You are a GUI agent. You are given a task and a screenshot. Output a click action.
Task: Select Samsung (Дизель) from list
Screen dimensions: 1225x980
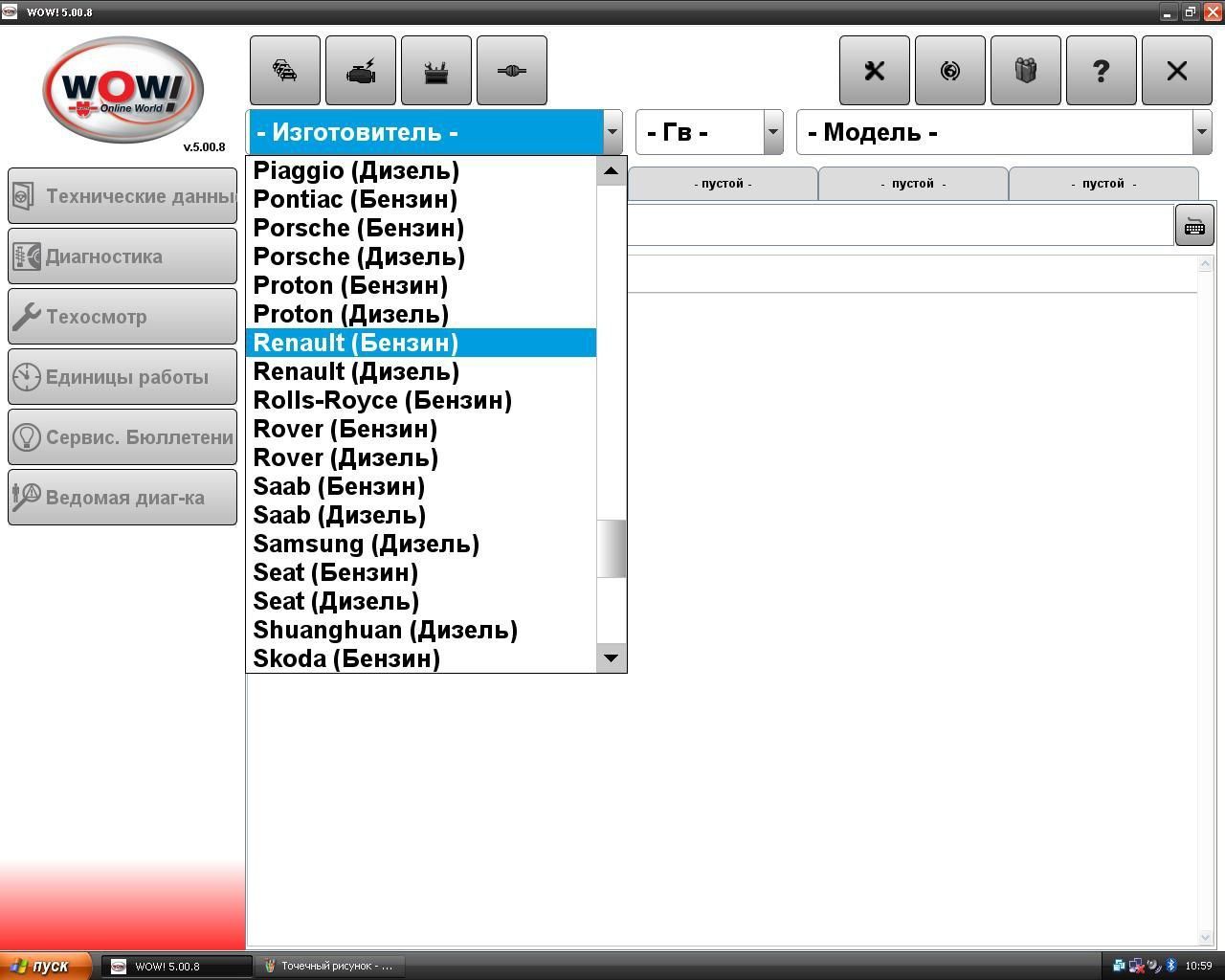[421, 544]
